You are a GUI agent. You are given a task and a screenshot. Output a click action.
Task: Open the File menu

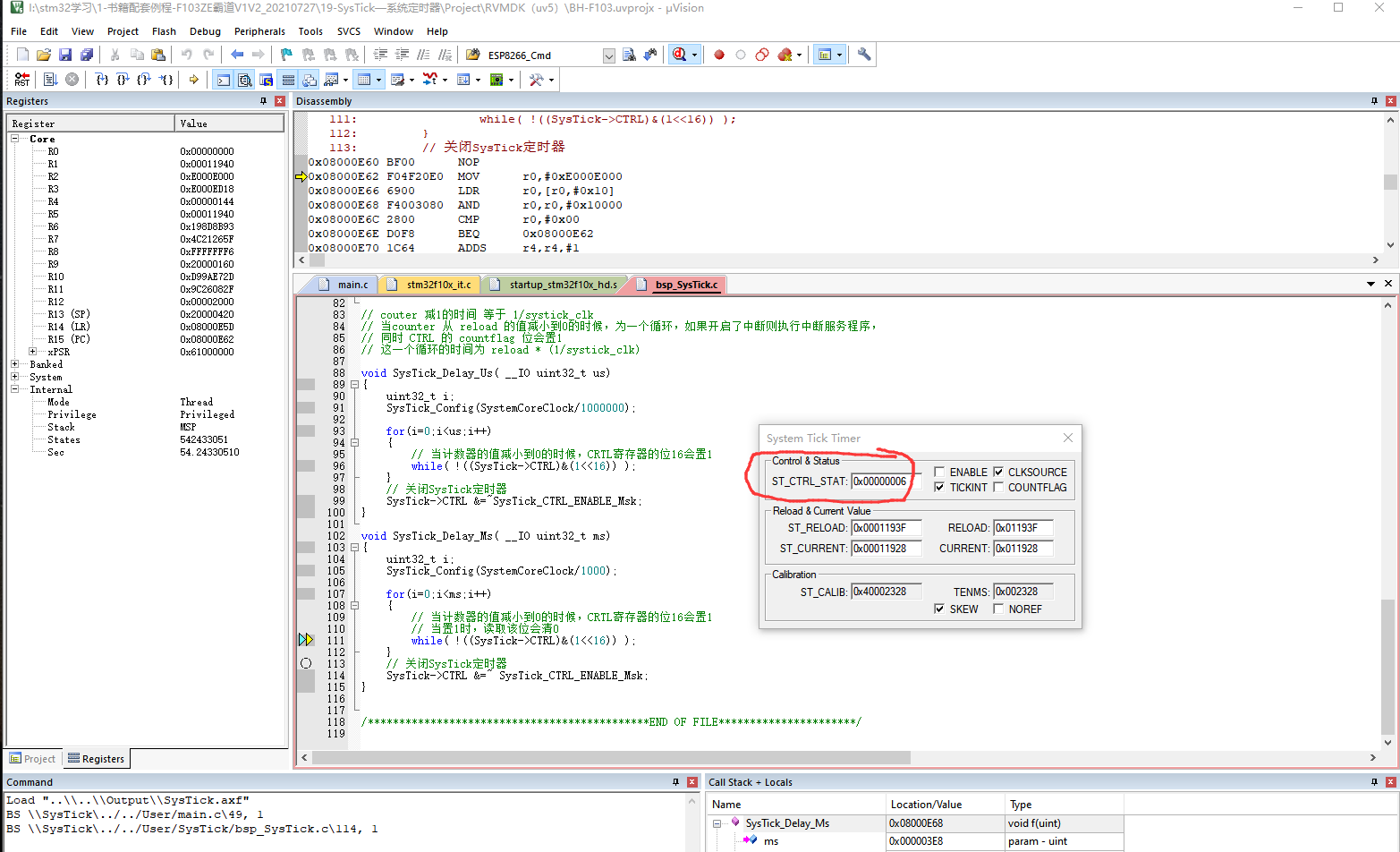point(19,31)
